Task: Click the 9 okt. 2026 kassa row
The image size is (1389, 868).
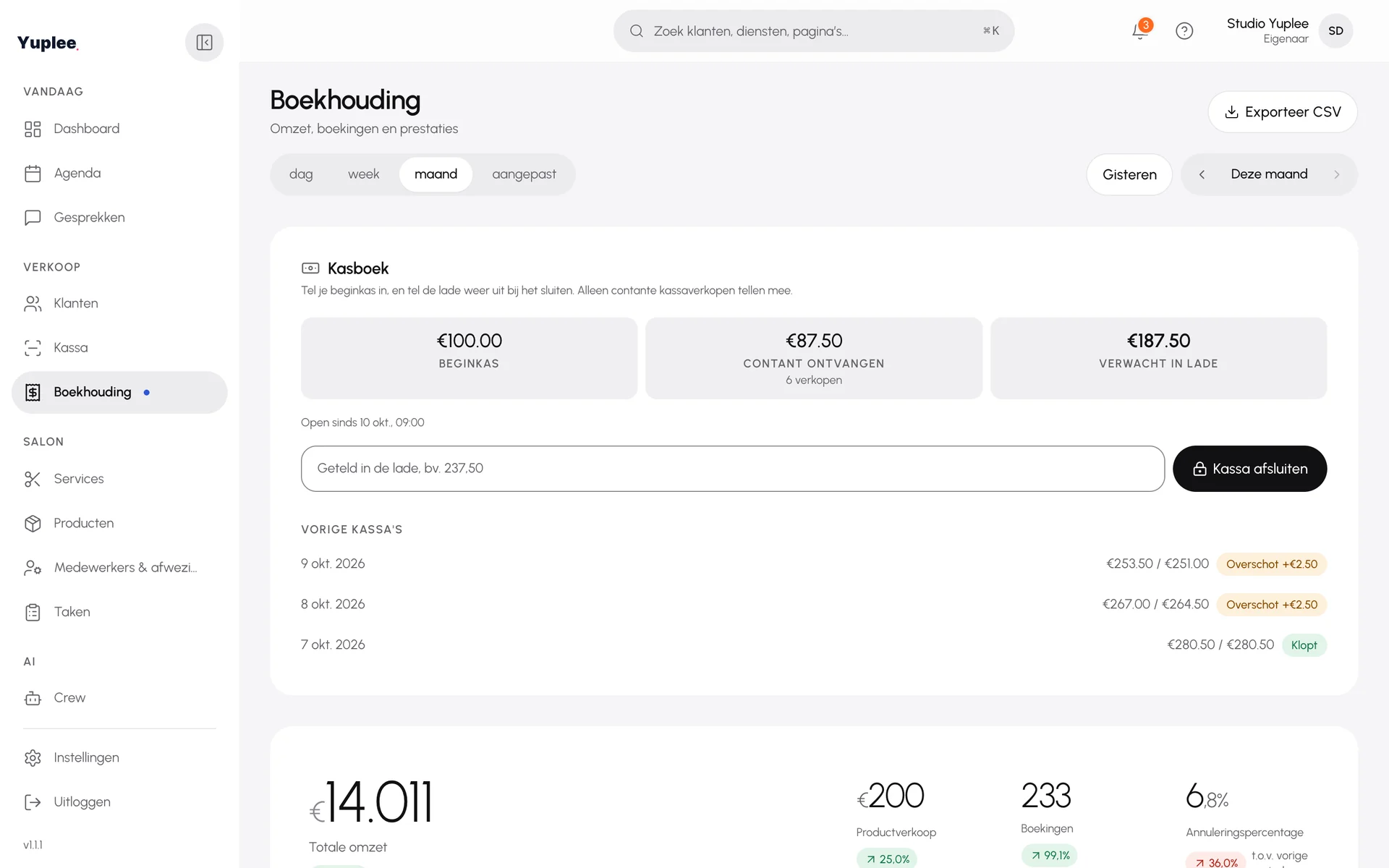Action: tap(814, 564)
